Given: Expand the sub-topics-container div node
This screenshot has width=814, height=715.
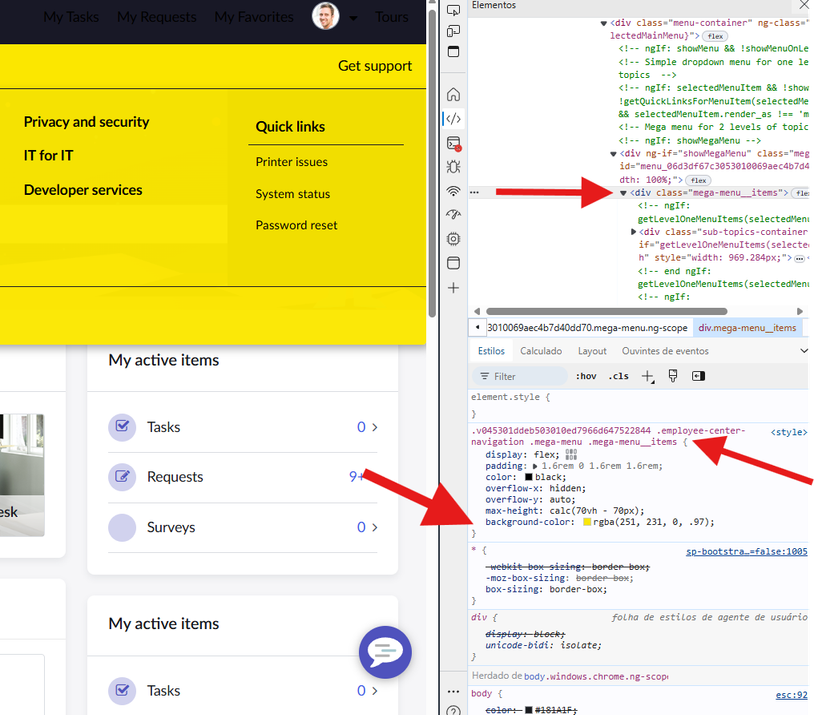Looking at the screenshot, I should click(633, 232).
